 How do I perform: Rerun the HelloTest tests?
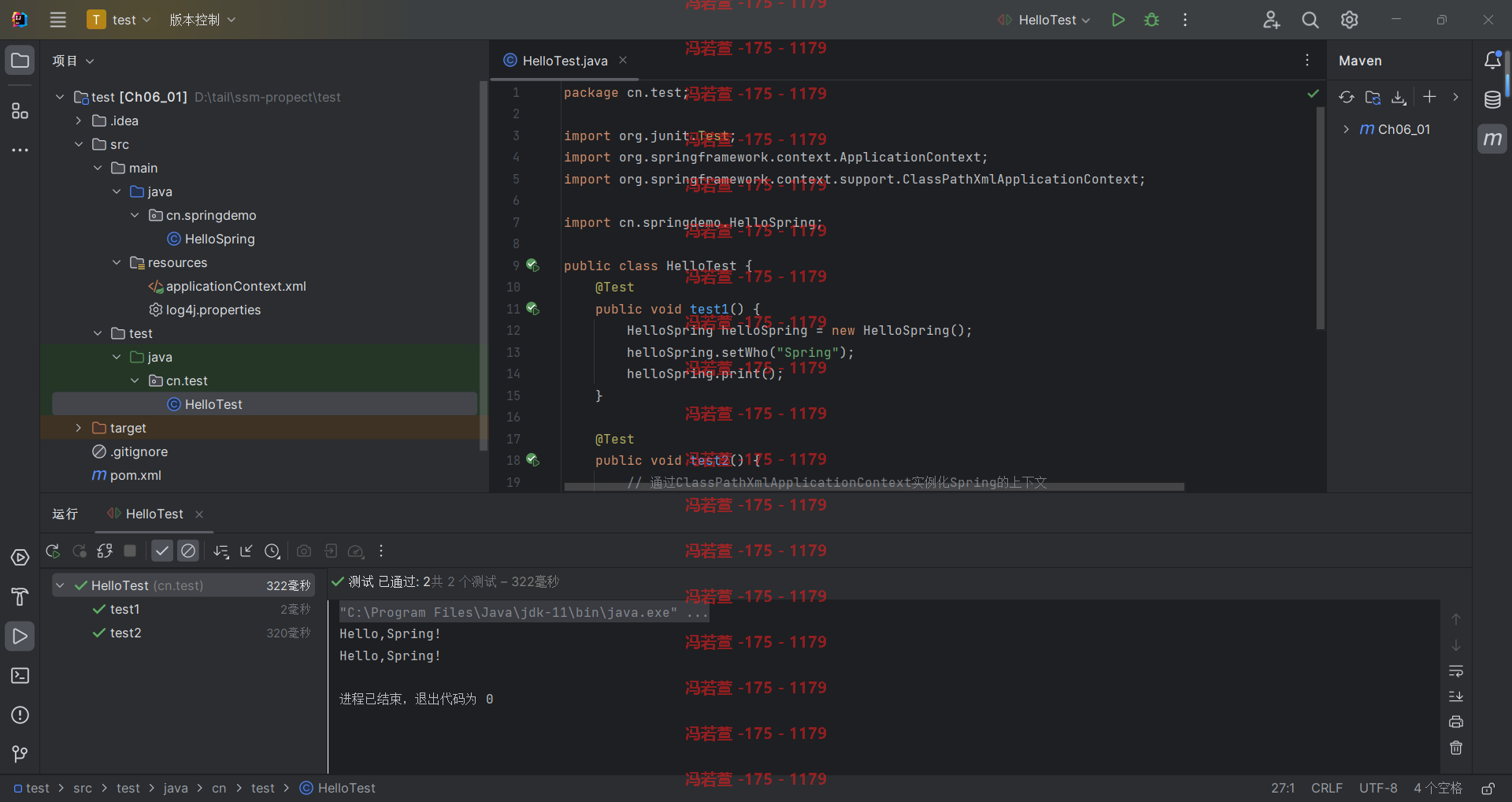tap(53, 551)
